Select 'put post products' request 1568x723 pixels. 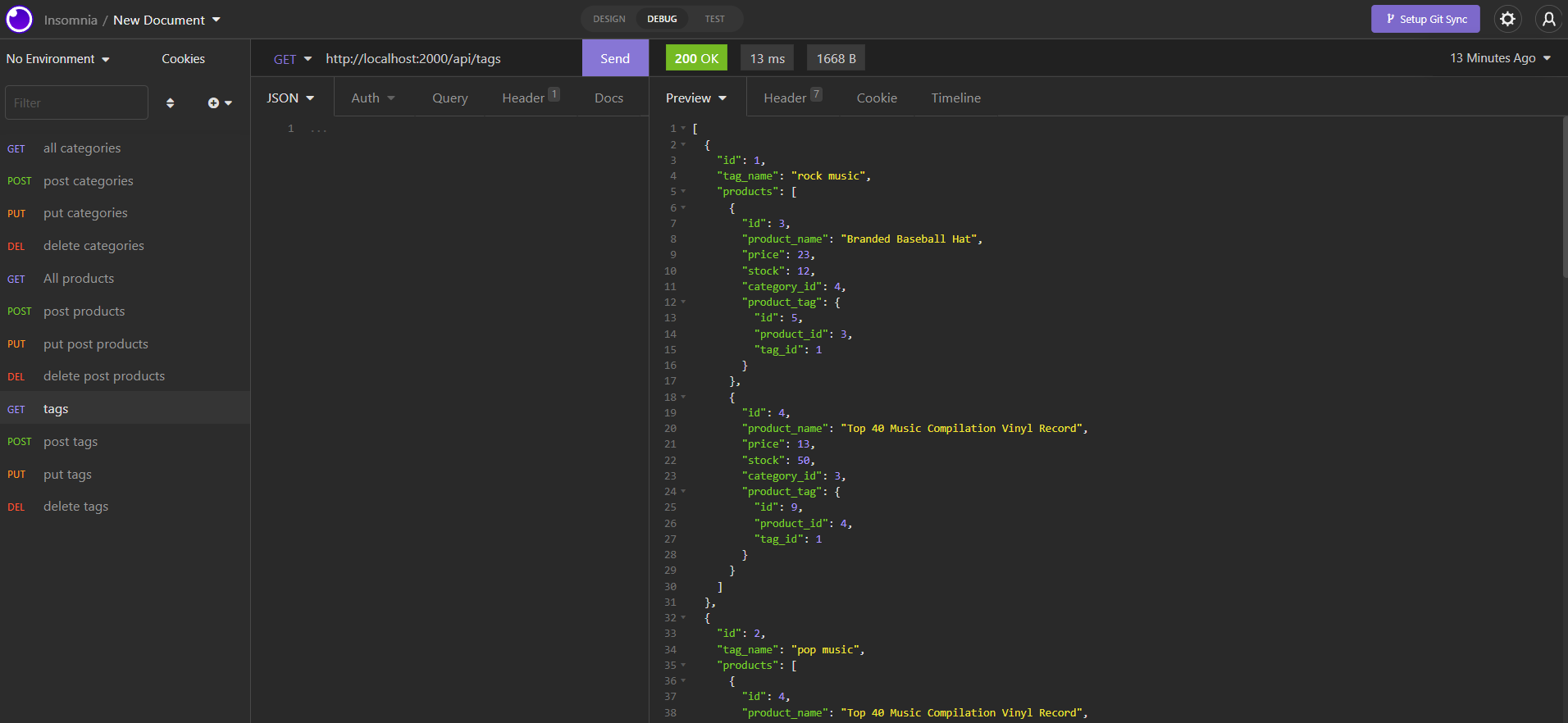coord(125,344)
